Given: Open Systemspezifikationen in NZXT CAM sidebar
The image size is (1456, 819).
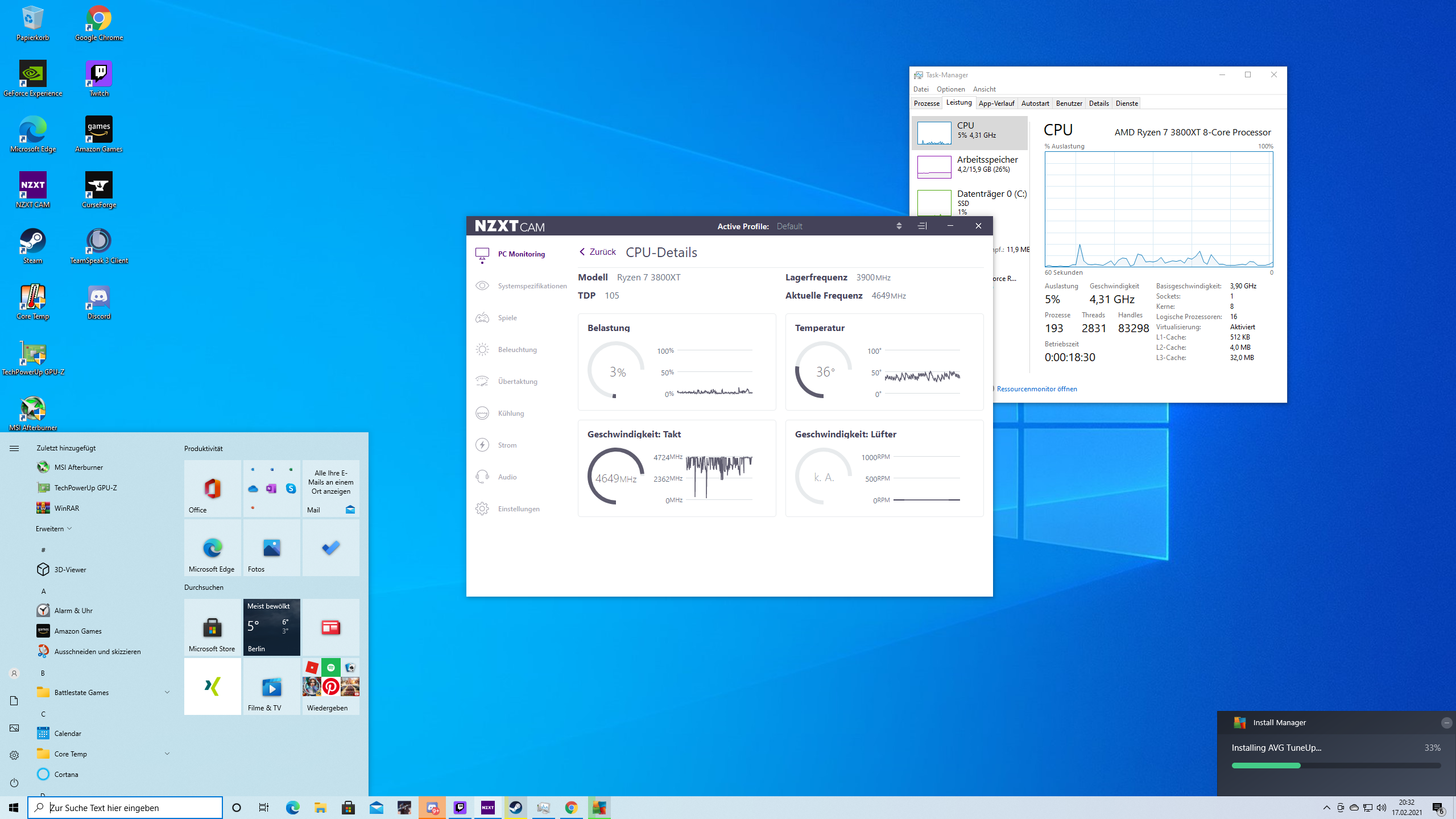Looking at the screenshot, I should [531, 286].
